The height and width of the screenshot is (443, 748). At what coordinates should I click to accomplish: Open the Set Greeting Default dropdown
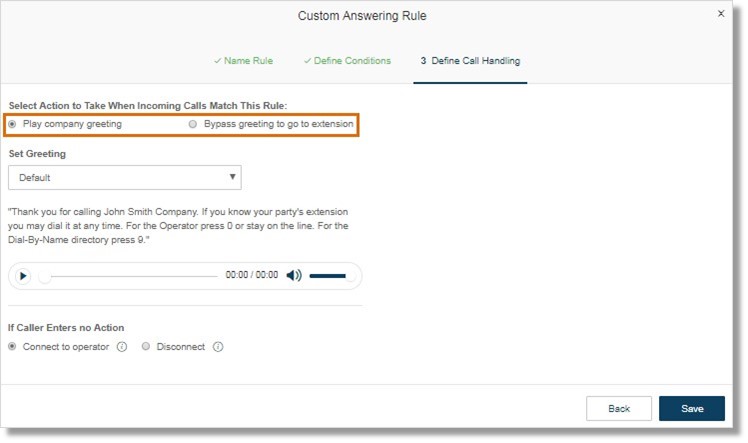coord(125,177)
